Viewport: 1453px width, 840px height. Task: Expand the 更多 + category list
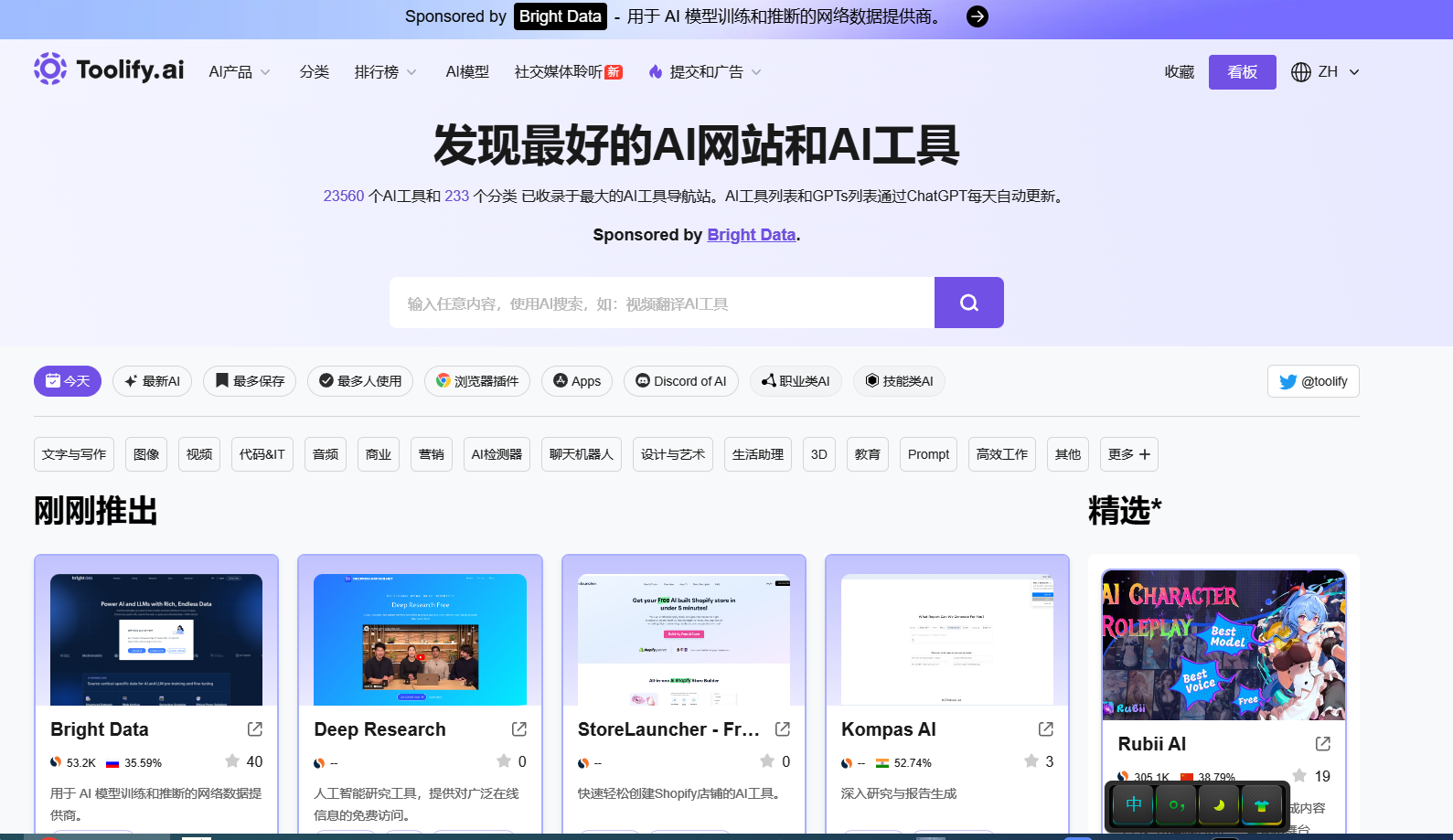click(x=1128, y=454)
